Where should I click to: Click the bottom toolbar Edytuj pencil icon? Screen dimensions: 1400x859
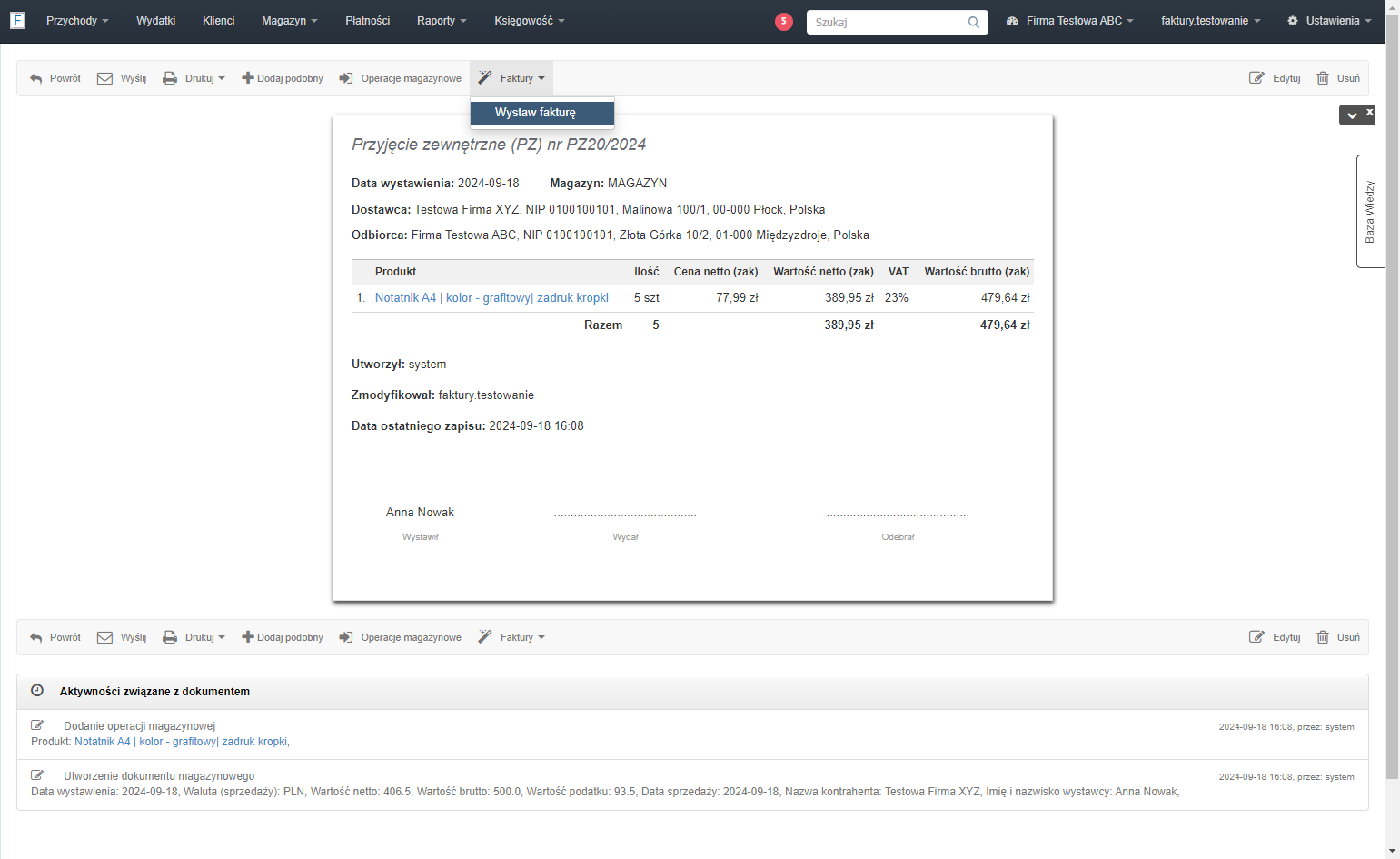[1256, 637]
